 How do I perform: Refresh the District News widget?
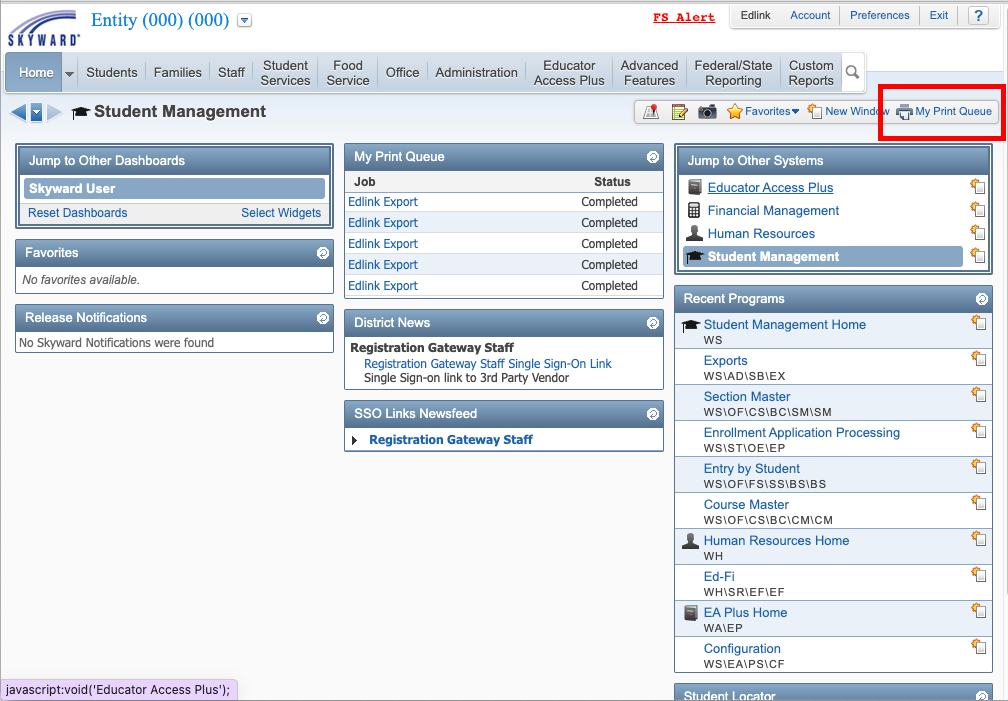652,323
